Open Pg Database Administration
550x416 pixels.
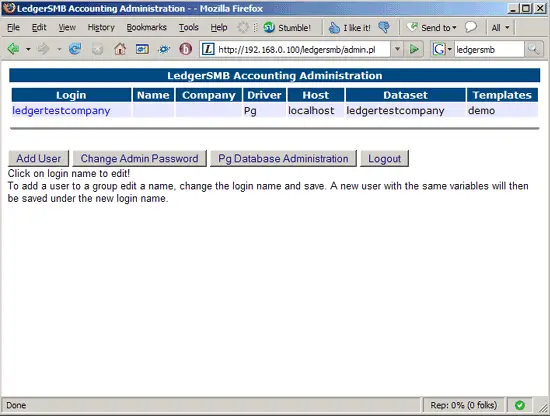coord(283,159)
